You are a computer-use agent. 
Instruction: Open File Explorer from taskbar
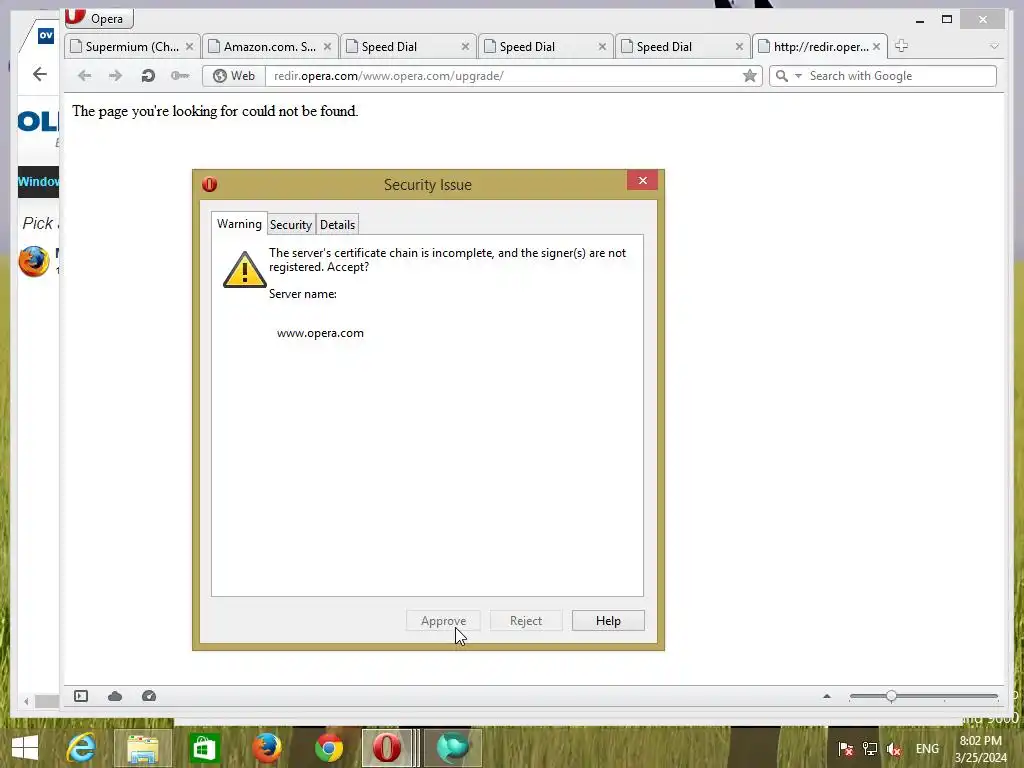143,748
